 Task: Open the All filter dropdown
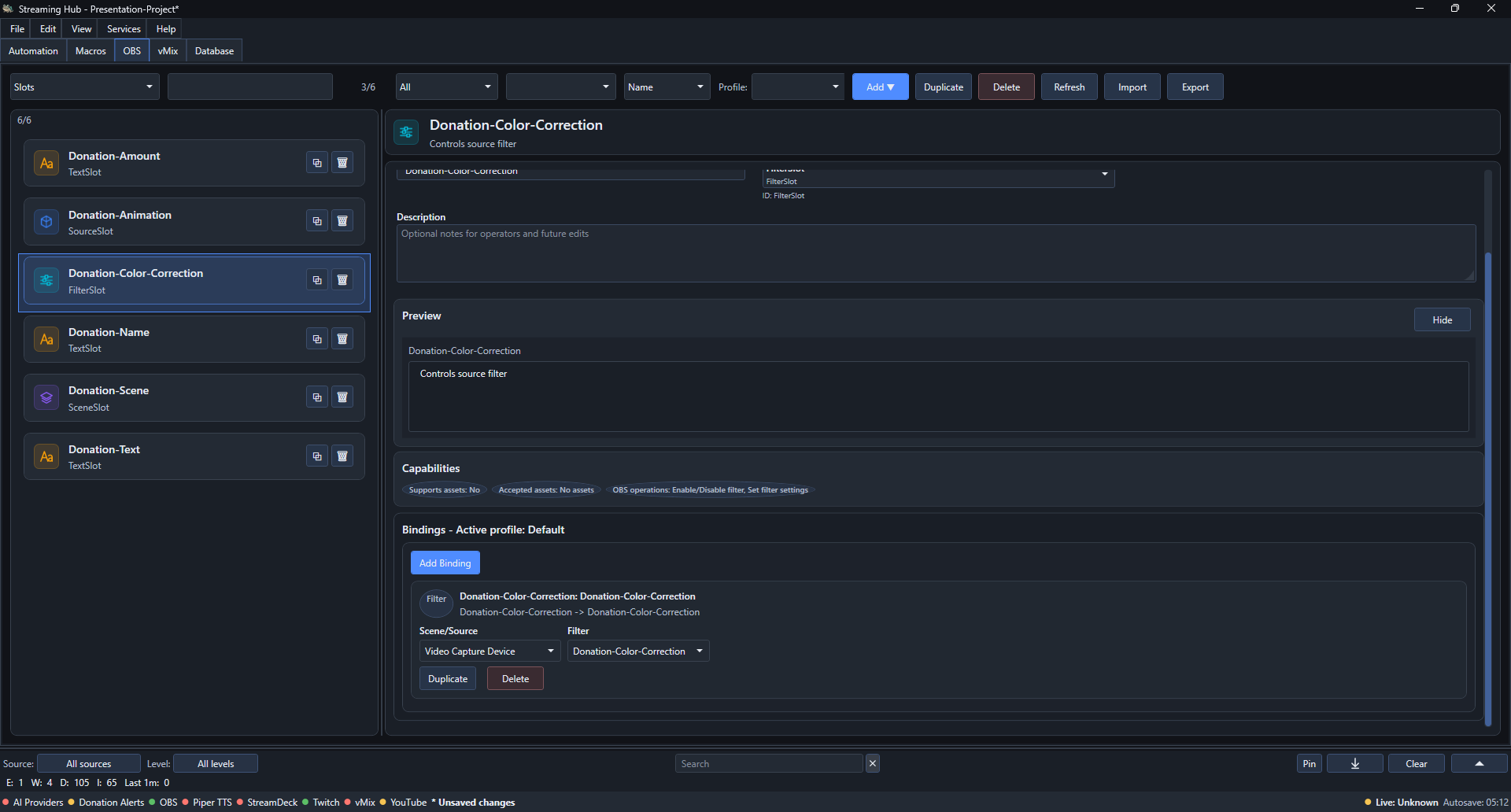click(447, 87)
